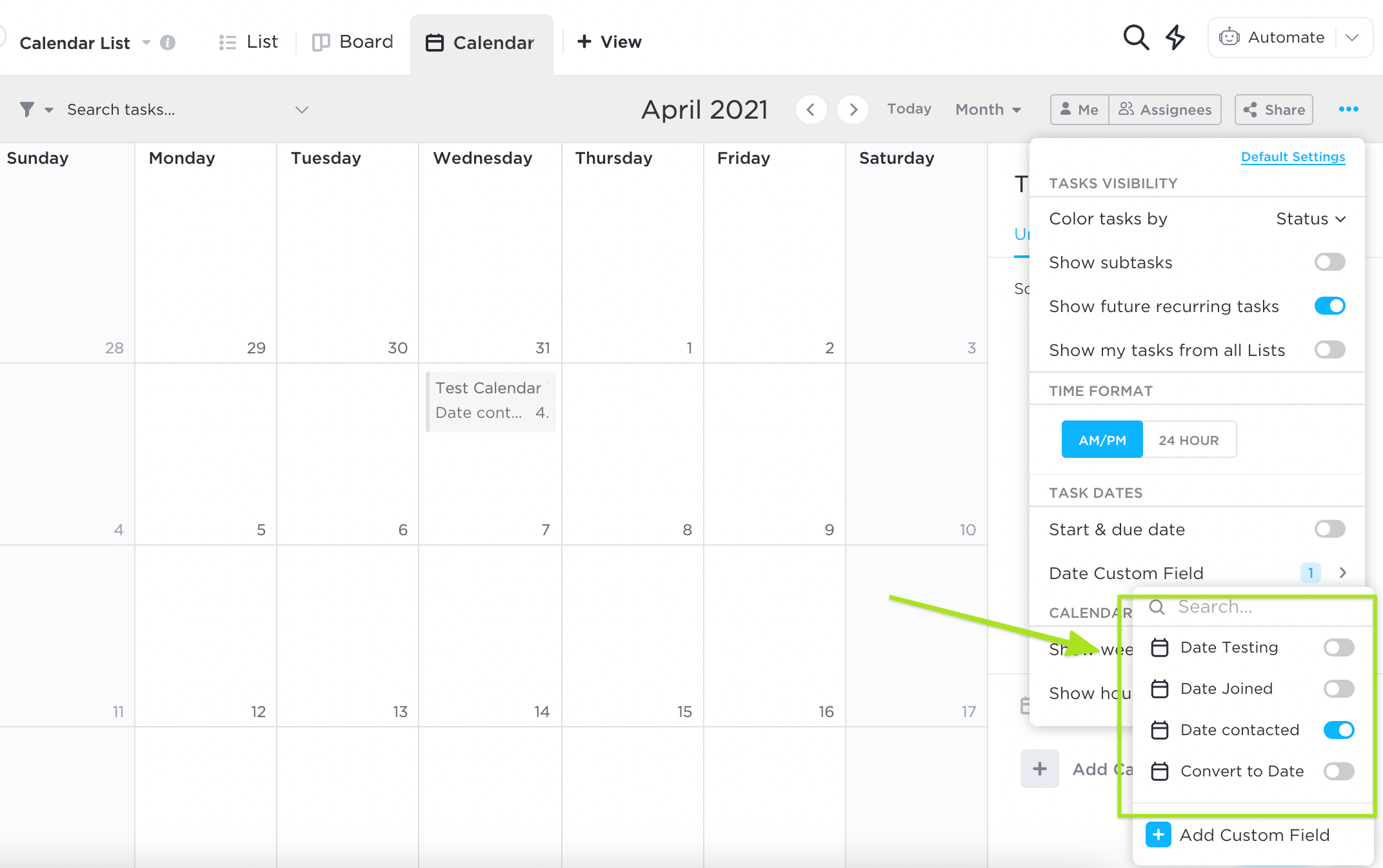Click the search magnifier icon

pos(1135,38)
